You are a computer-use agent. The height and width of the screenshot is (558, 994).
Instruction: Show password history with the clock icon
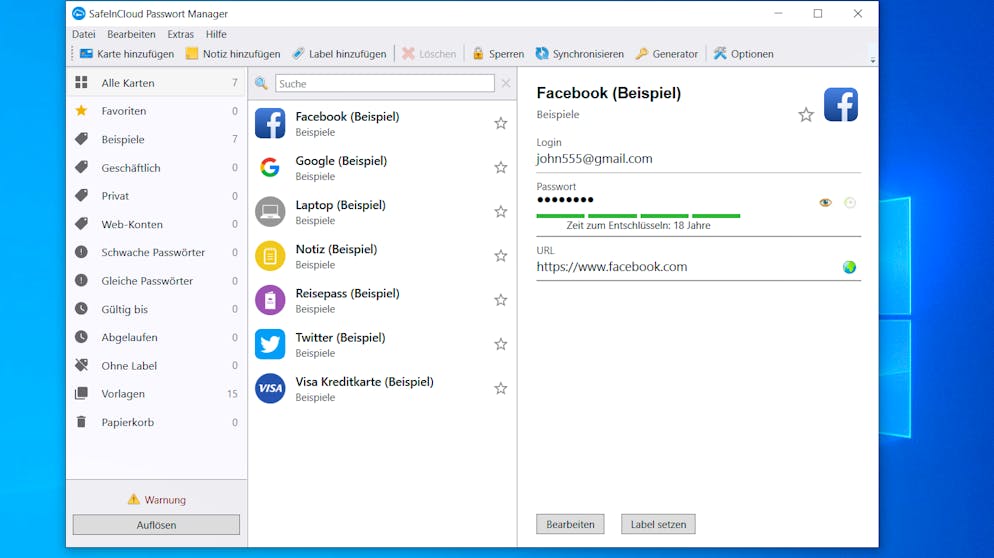850,203
